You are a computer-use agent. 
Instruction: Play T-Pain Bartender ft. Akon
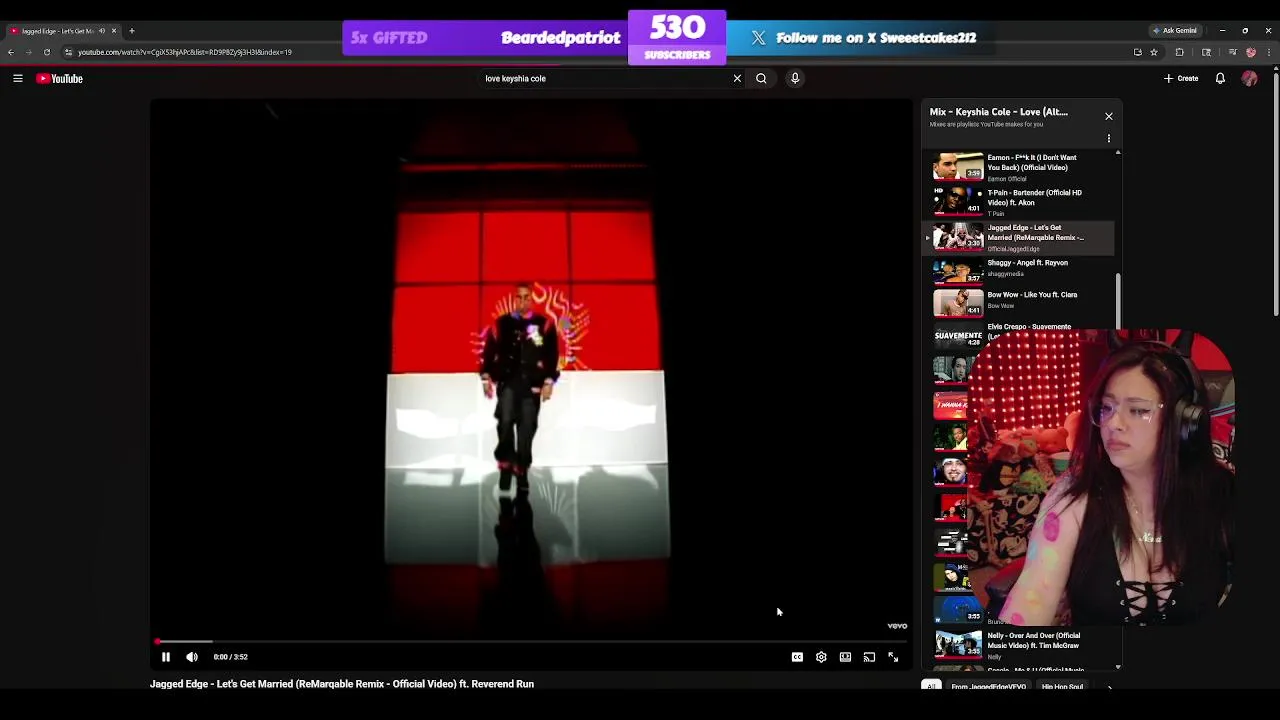point(1018,201)
